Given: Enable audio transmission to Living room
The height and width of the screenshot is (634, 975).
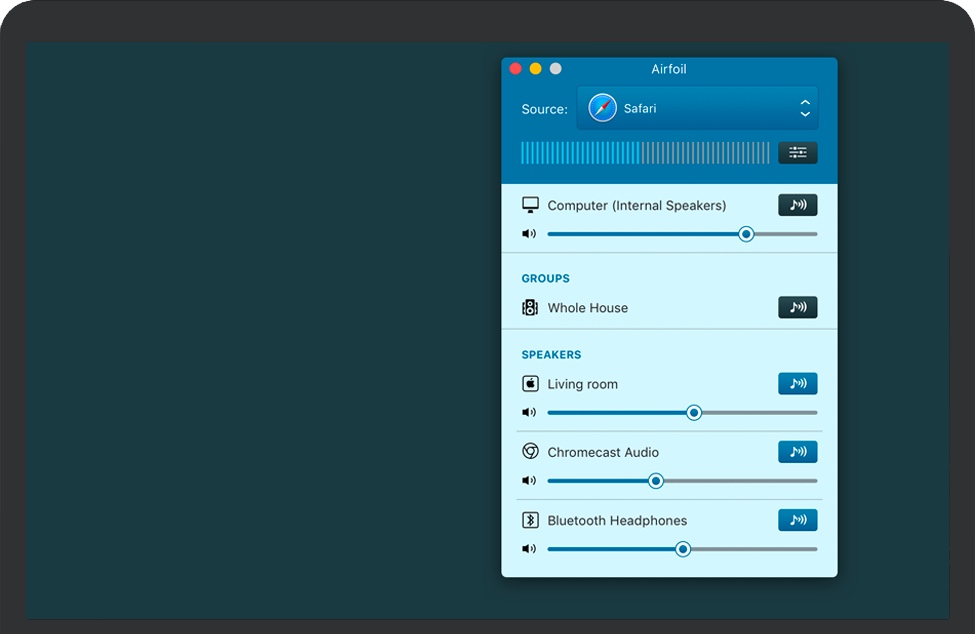Looking at the screenshot, I should pos(797,383).
